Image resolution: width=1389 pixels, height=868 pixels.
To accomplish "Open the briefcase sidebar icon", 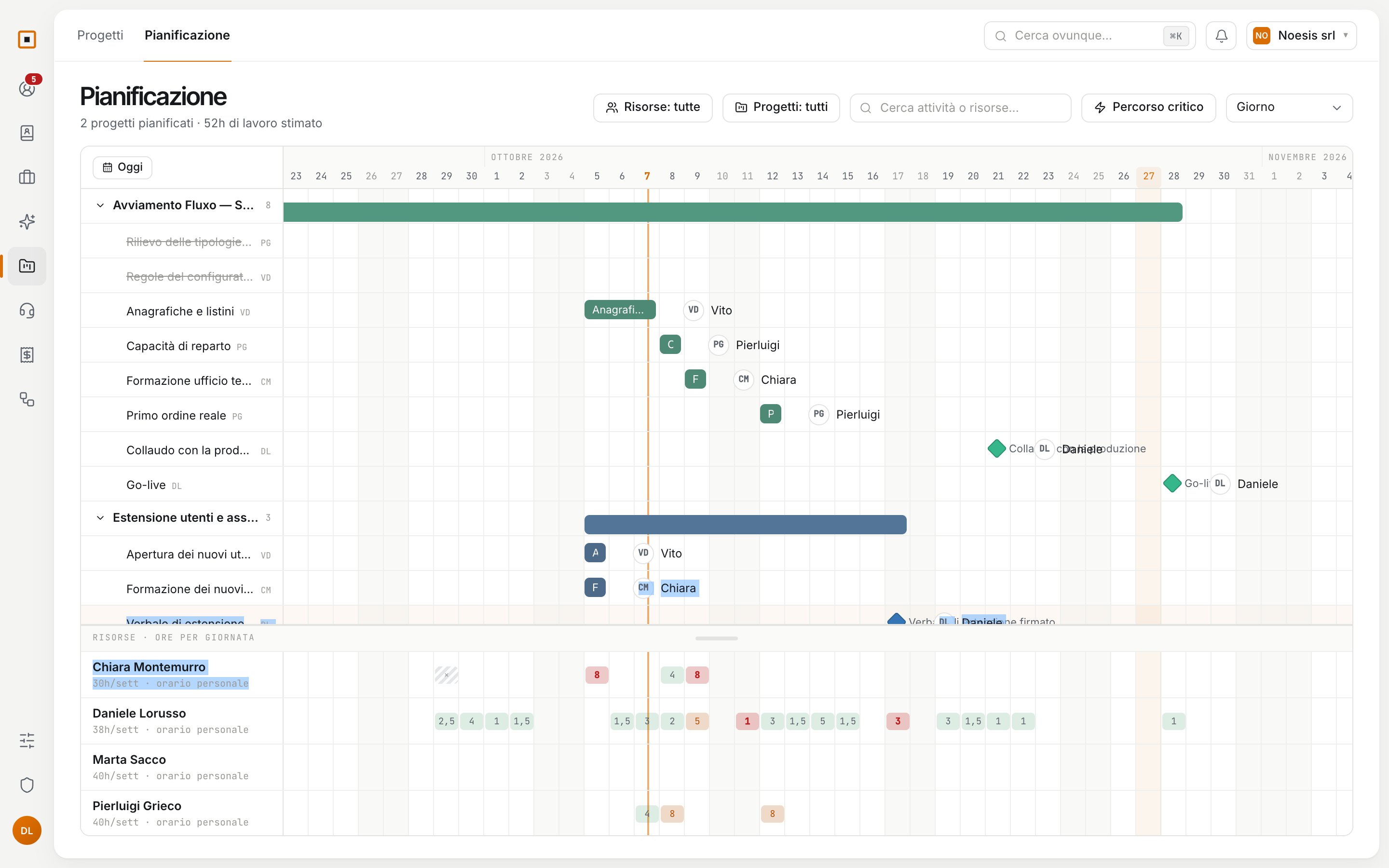I will click(27, 177).
